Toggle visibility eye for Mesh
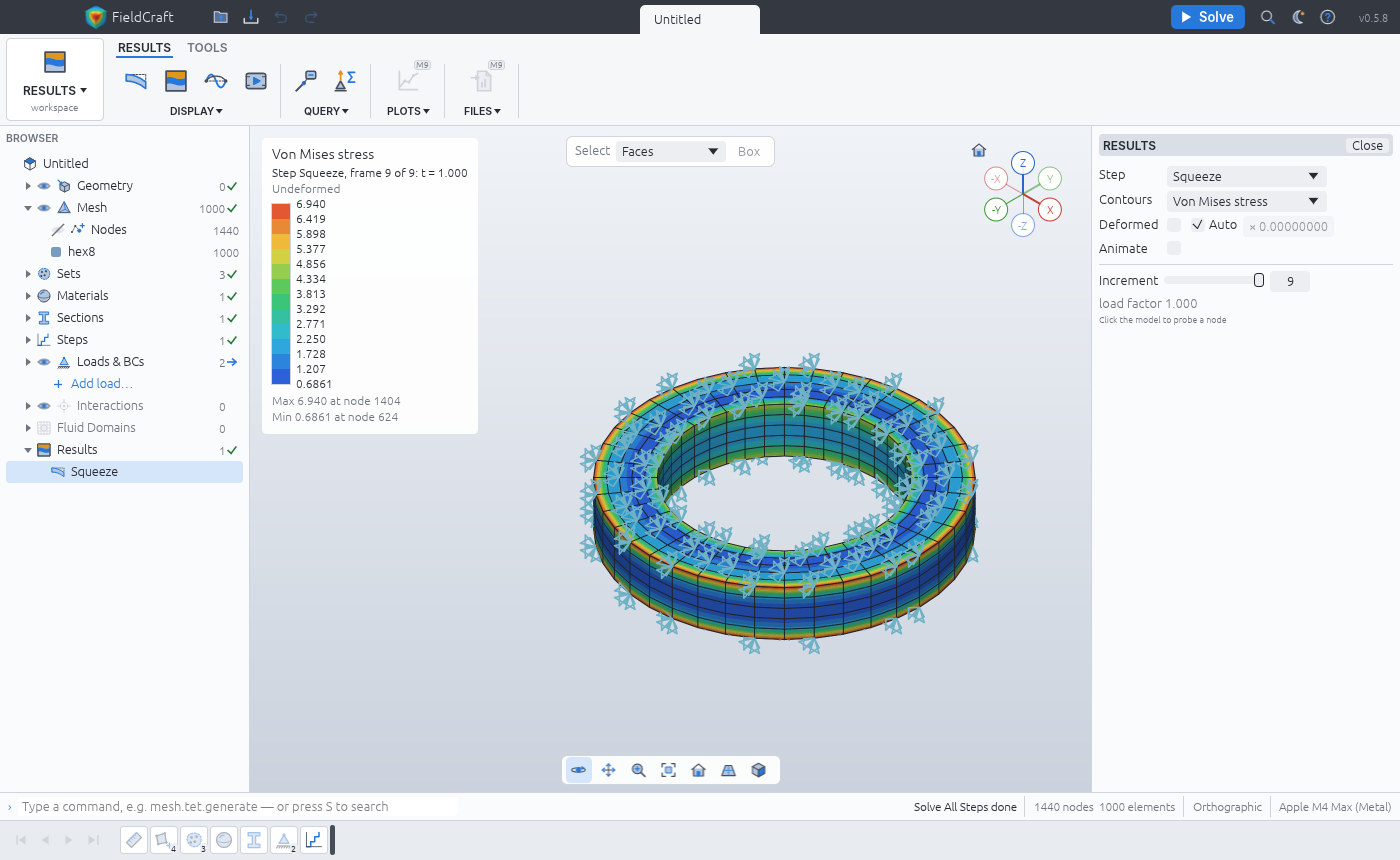The height and width of the screenshot is (860, 1400). 44,208
